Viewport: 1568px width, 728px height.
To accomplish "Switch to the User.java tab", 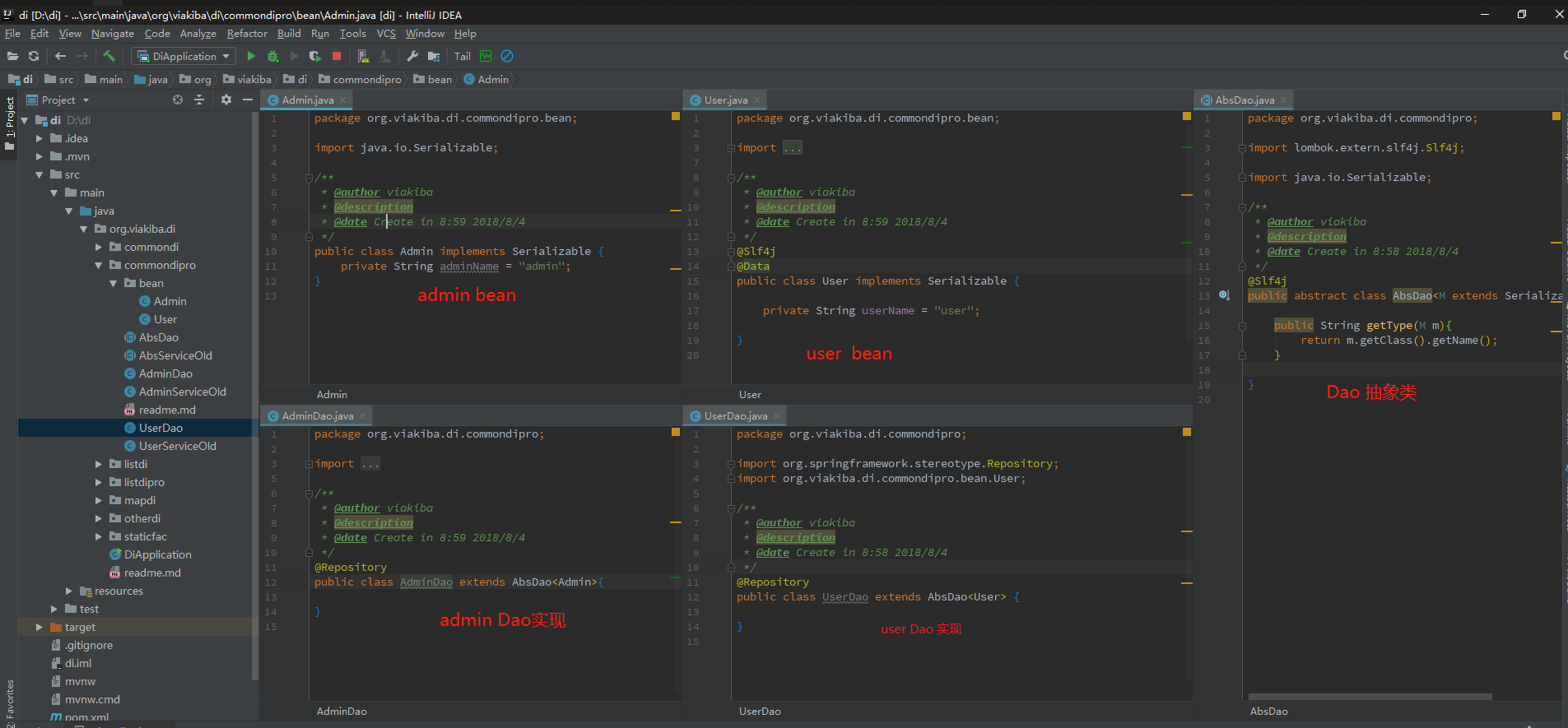I will click(725, 100).
